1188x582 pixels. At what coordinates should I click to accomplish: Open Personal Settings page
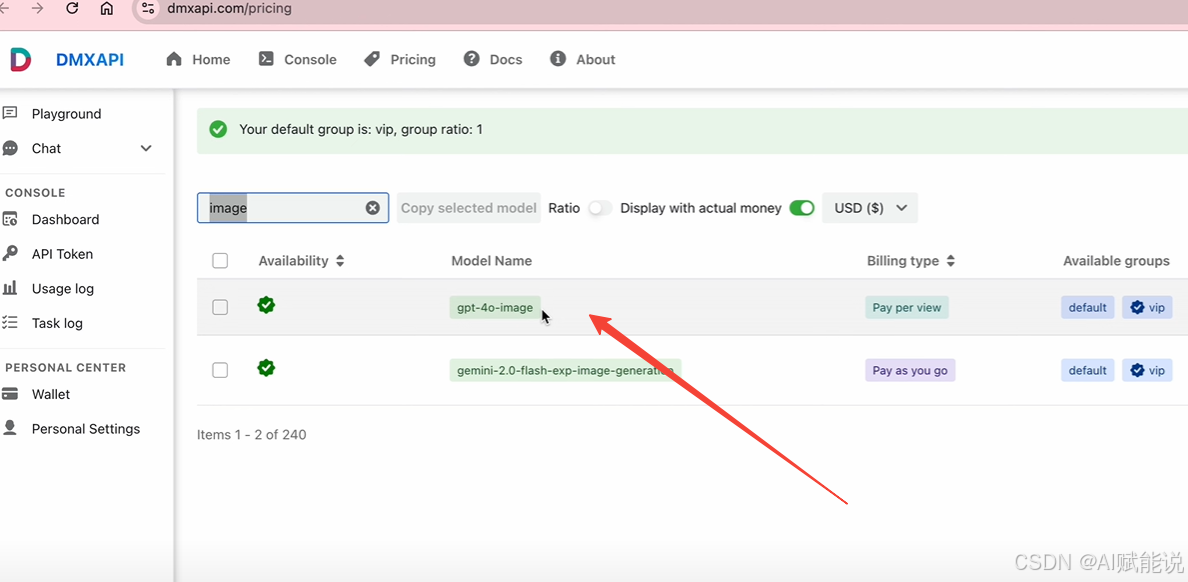click(x=86, y=429)
